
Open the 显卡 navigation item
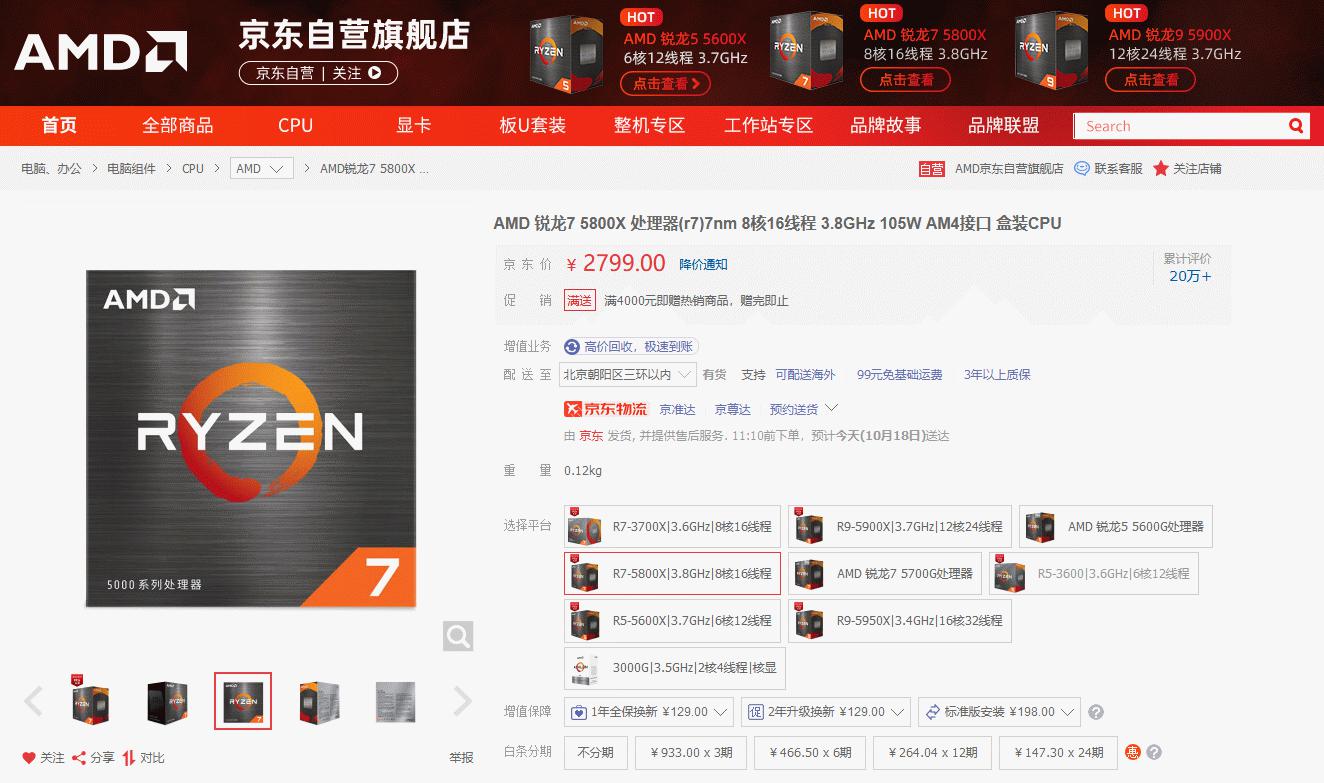(x=414, y=125)
